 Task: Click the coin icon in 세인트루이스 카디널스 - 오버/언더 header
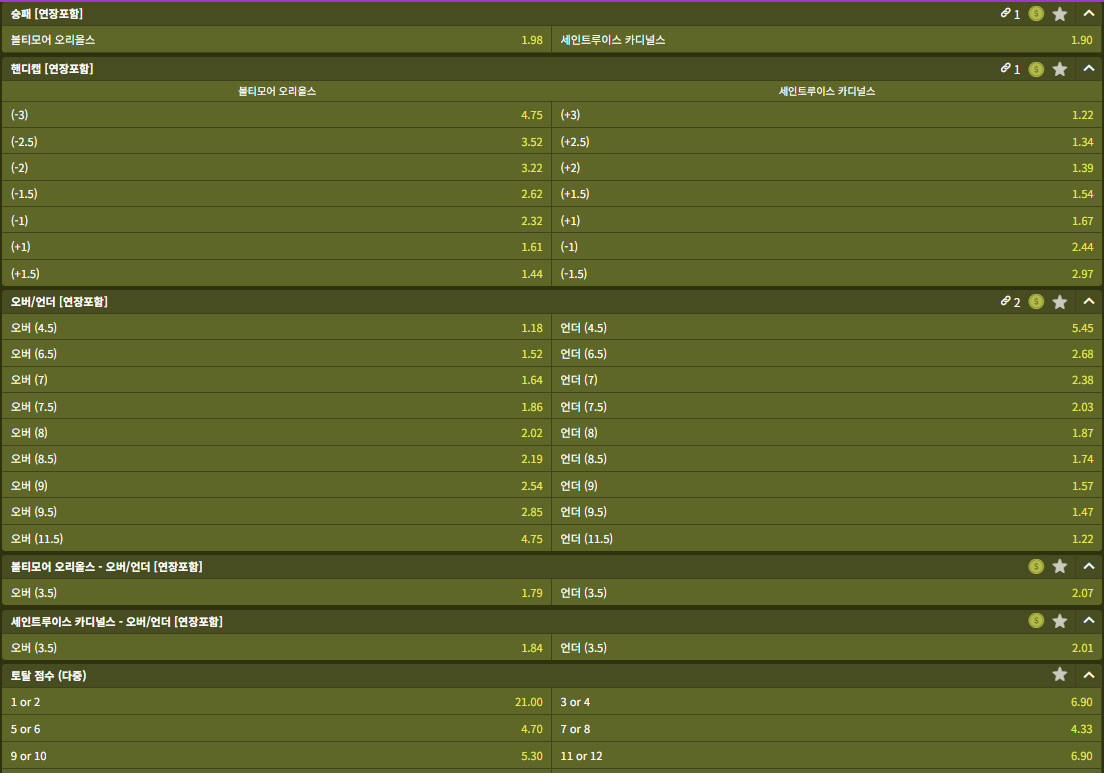point(1036,620)
